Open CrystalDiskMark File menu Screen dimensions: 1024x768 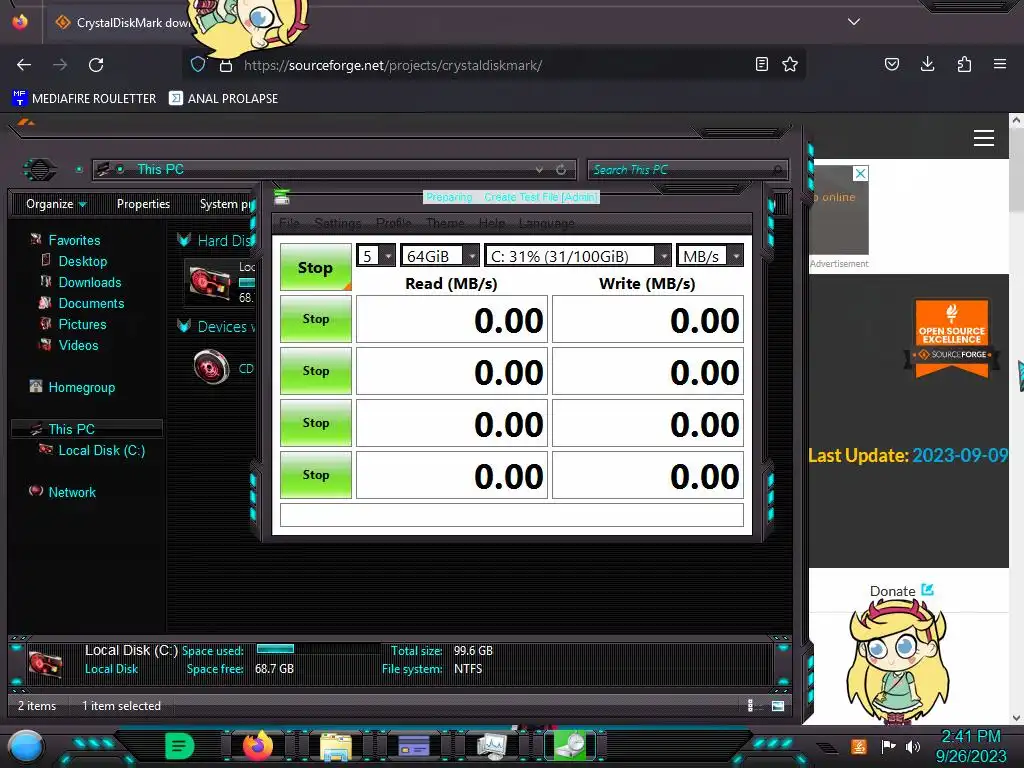click(289, 223)
